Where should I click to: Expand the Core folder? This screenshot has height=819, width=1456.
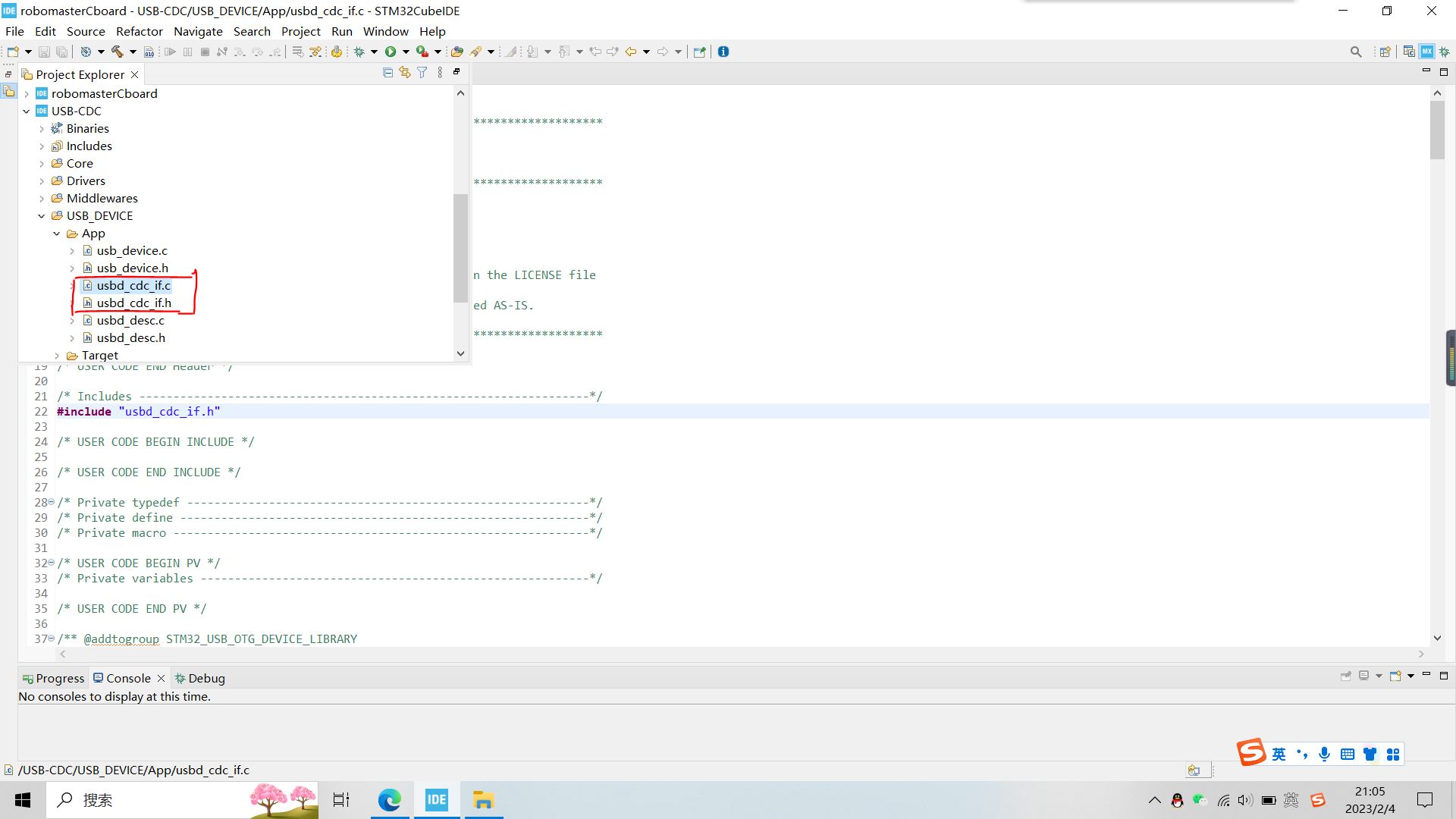click(42, 163)
